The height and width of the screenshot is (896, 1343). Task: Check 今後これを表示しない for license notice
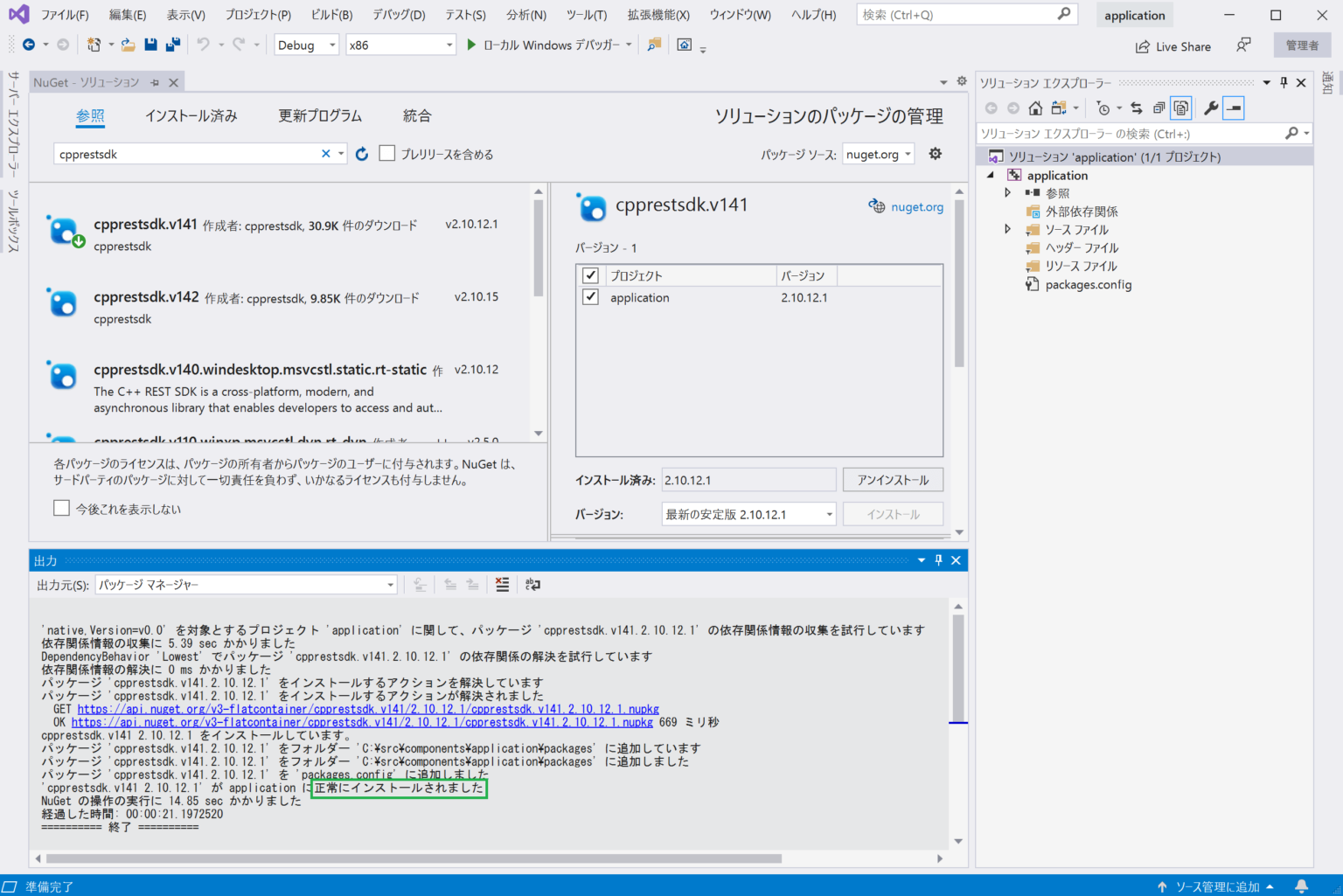61,507
